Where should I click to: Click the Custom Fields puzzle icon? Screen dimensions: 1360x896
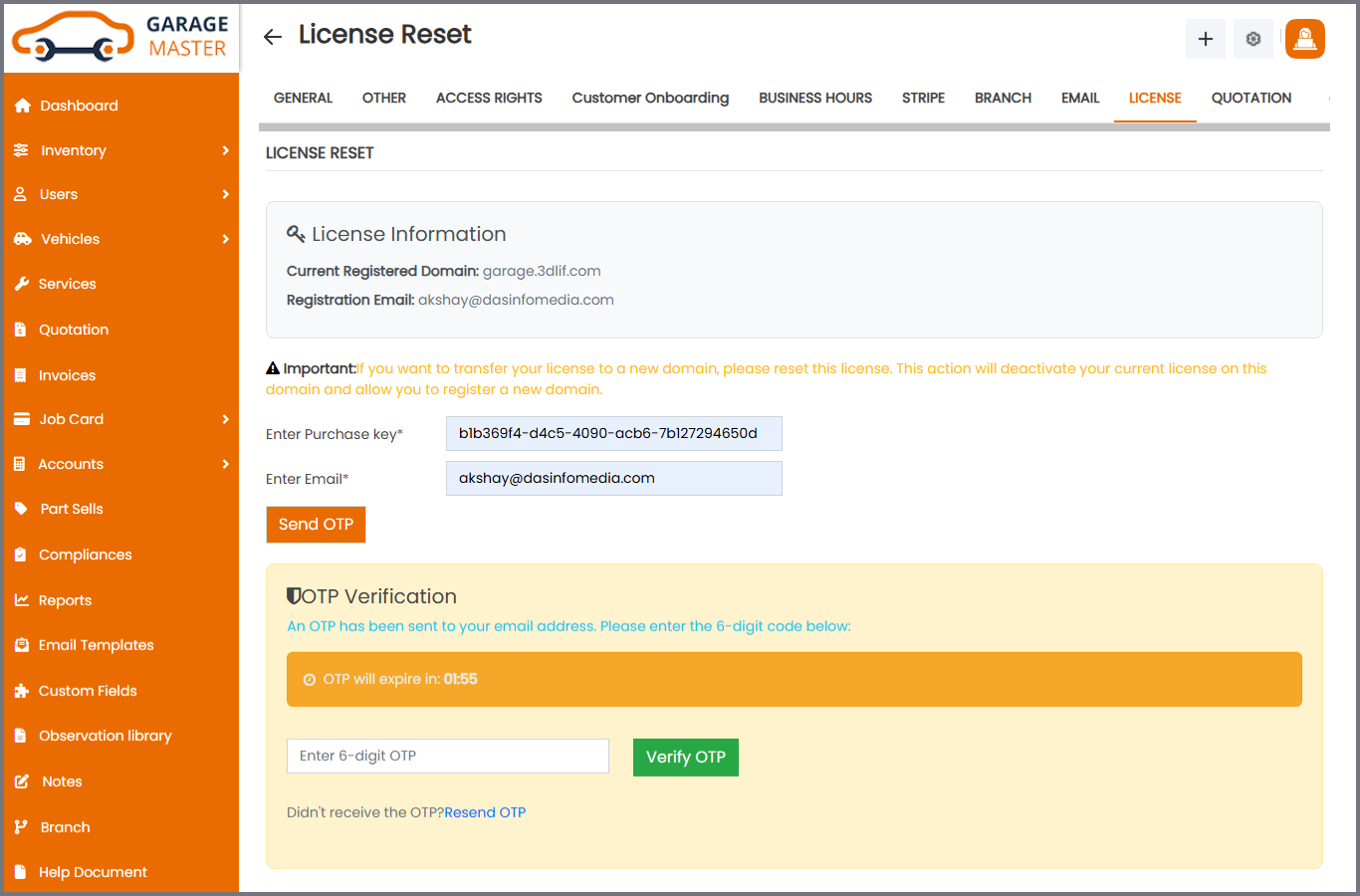[21, 691]
